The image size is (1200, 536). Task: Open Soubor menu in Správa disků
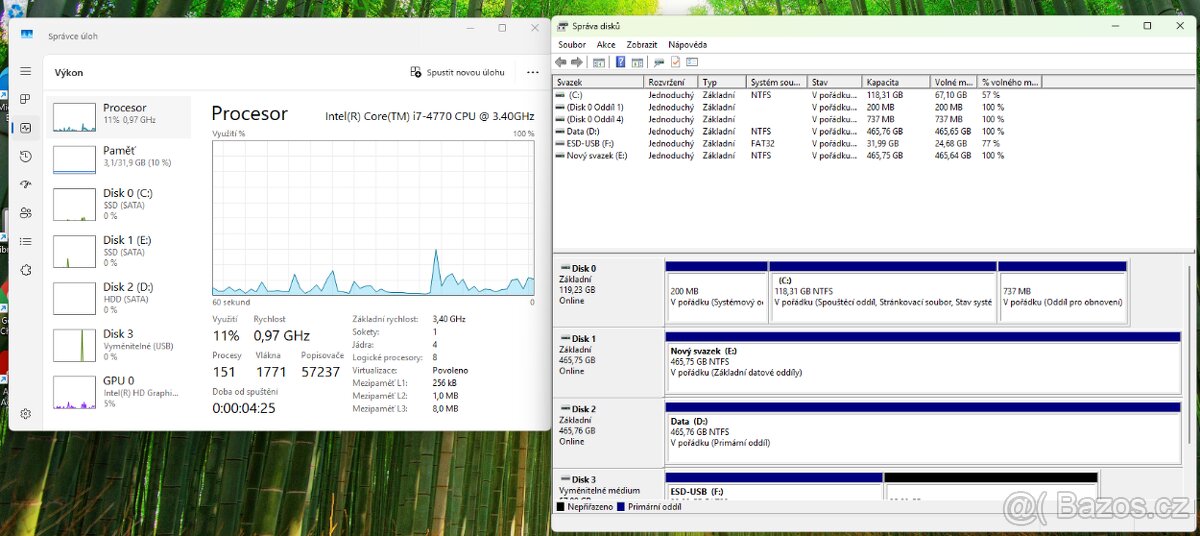(572, 44)
